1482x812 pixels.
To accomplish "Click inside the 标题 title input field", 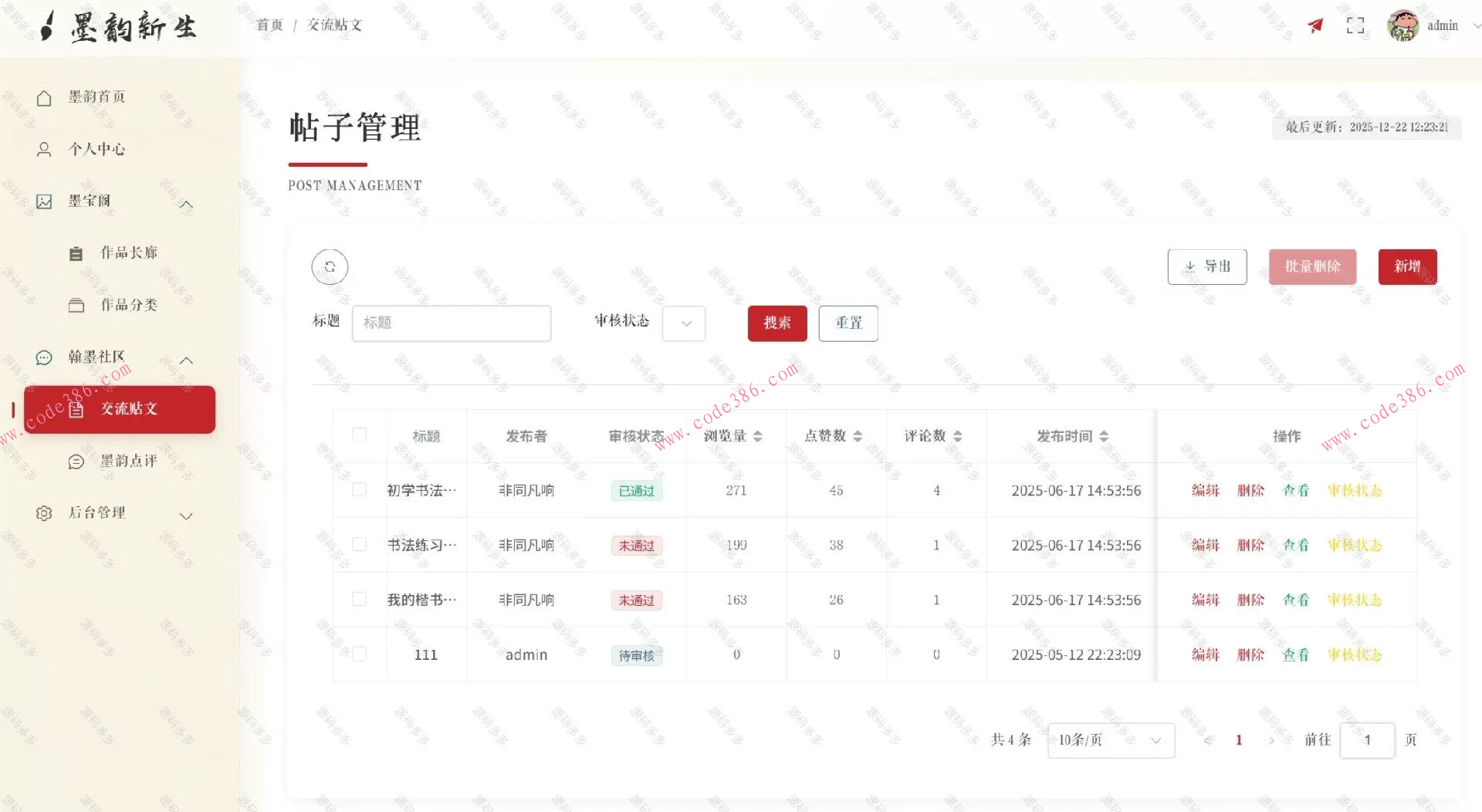I will (x=452, y=323).
